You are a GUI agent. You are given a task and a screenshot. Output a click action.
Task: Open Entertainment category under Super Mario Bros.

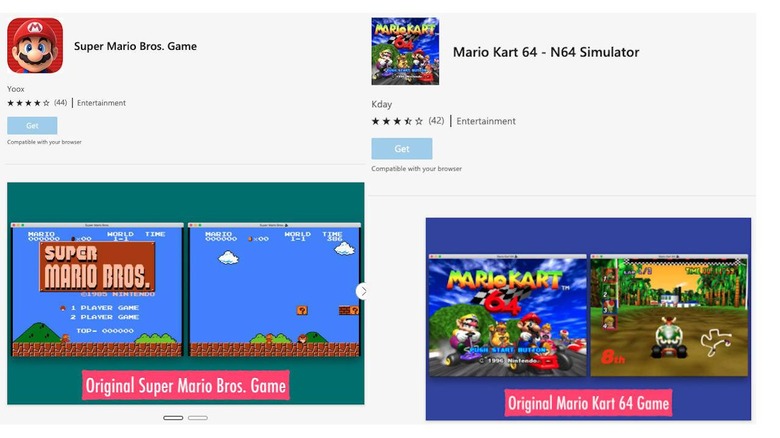click(x=101, y=103)
